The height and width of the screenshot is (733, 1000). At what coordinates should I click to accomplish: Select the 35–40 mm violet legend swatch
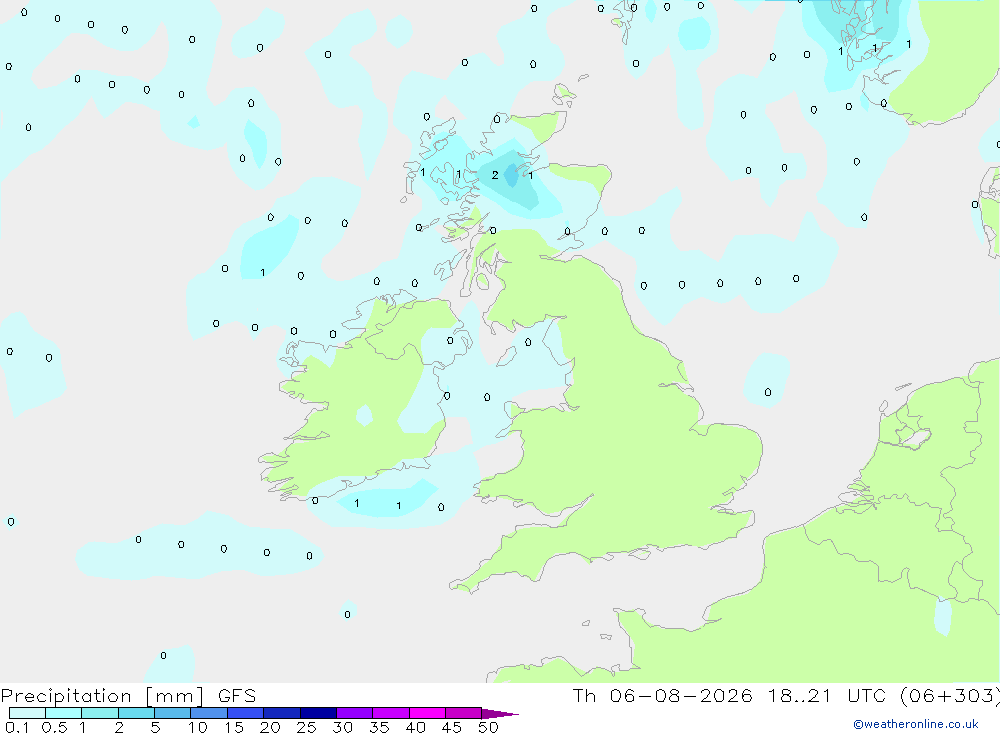click(x=391, y=713)
